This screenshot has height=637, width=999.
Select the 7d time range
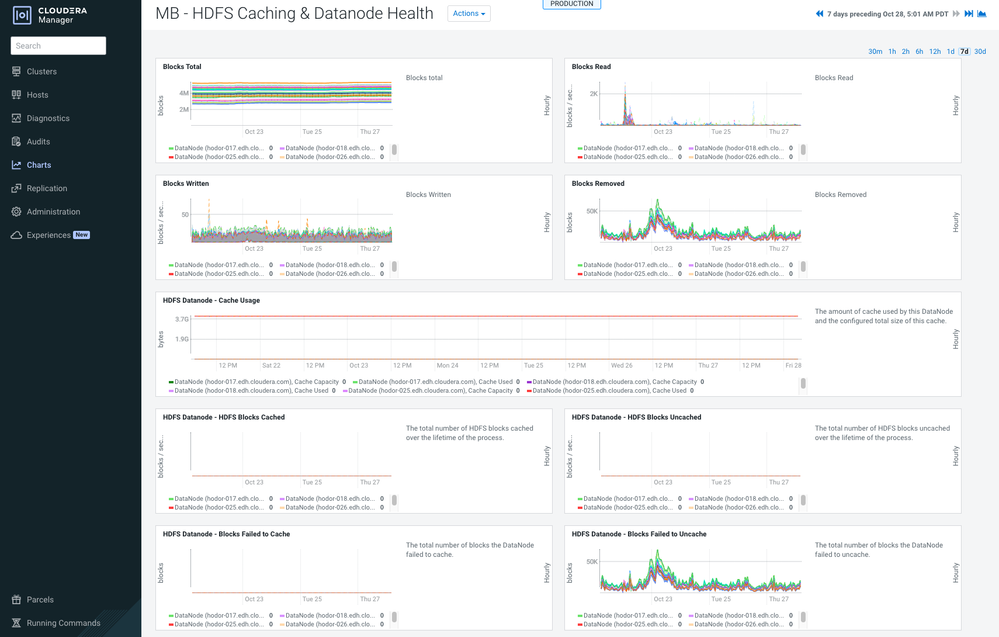964,52
